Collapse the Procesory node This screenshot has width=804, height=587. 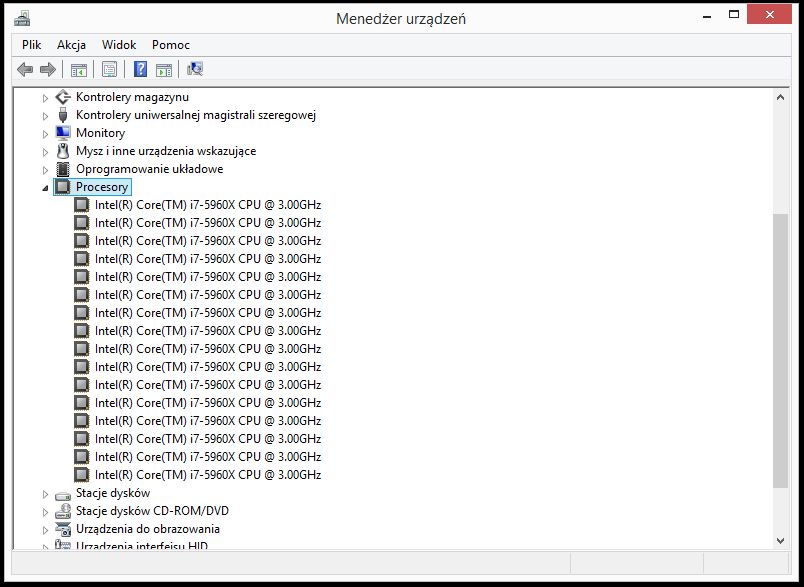[45, 188]
